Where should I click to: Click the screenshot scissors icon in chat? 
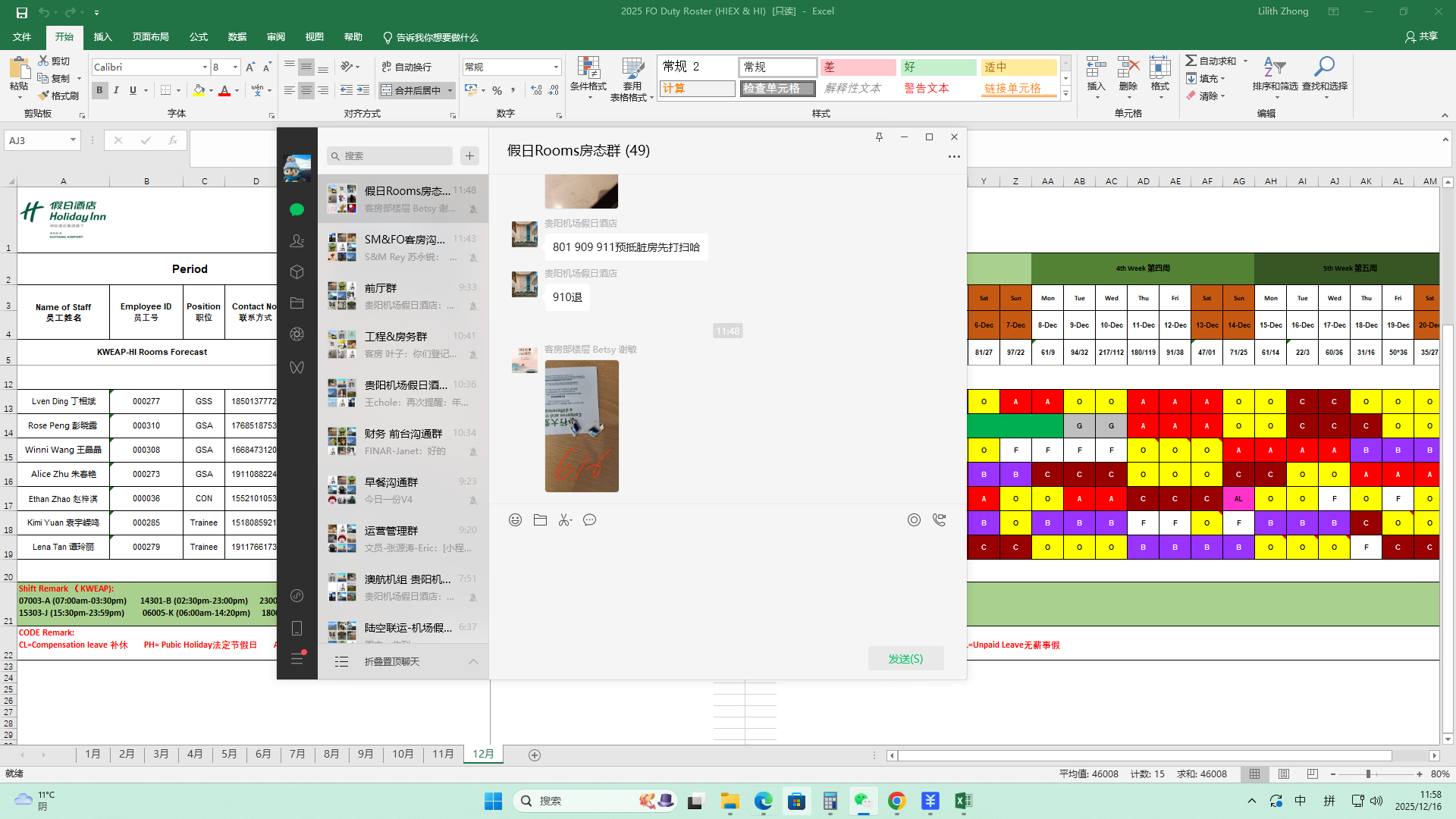pos(565,520)
